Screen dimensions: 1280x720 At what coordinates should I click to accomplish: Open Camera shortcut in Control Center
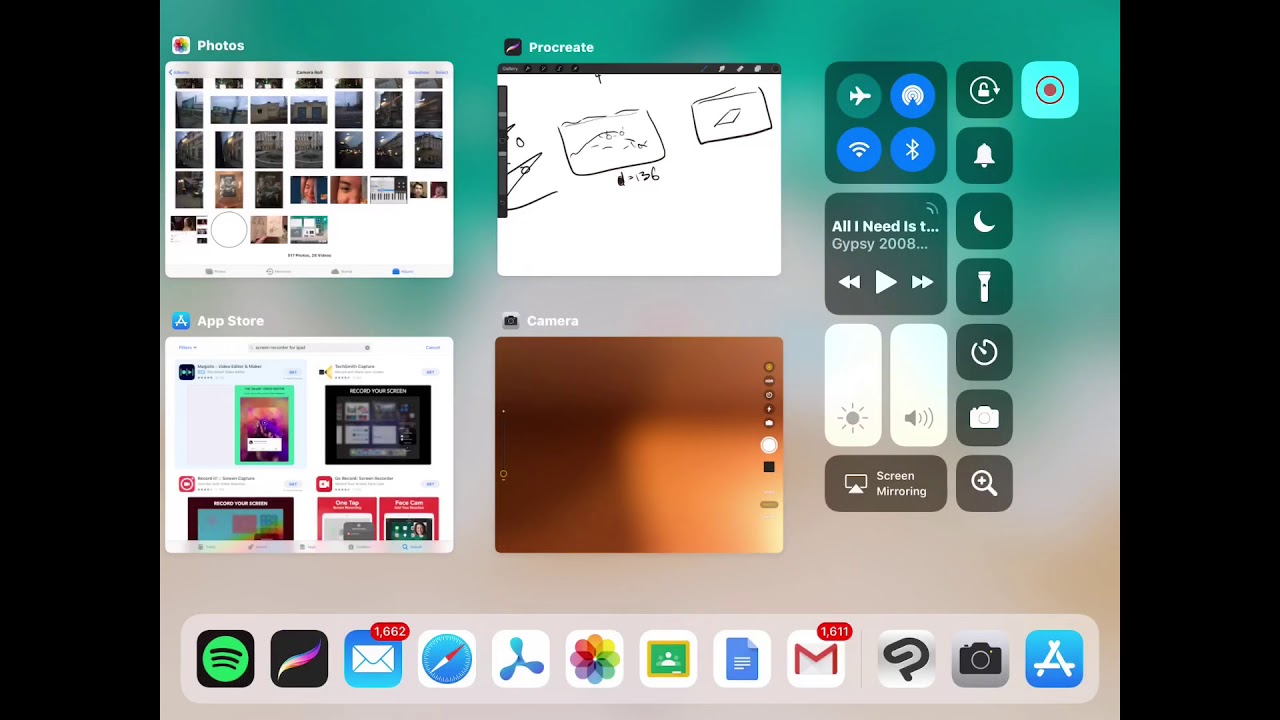tap(984, 418)
